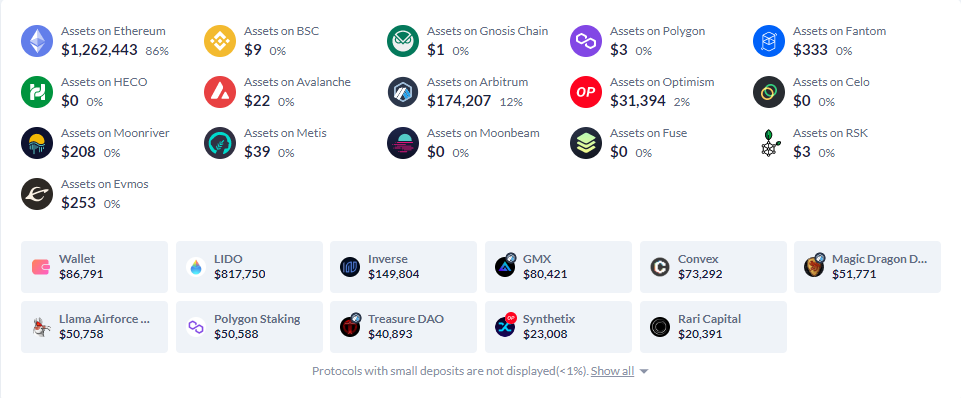Viewport: 961px width, 398px height.
Task: Click the Ethereum chain icon
Action: coord(37,41)
